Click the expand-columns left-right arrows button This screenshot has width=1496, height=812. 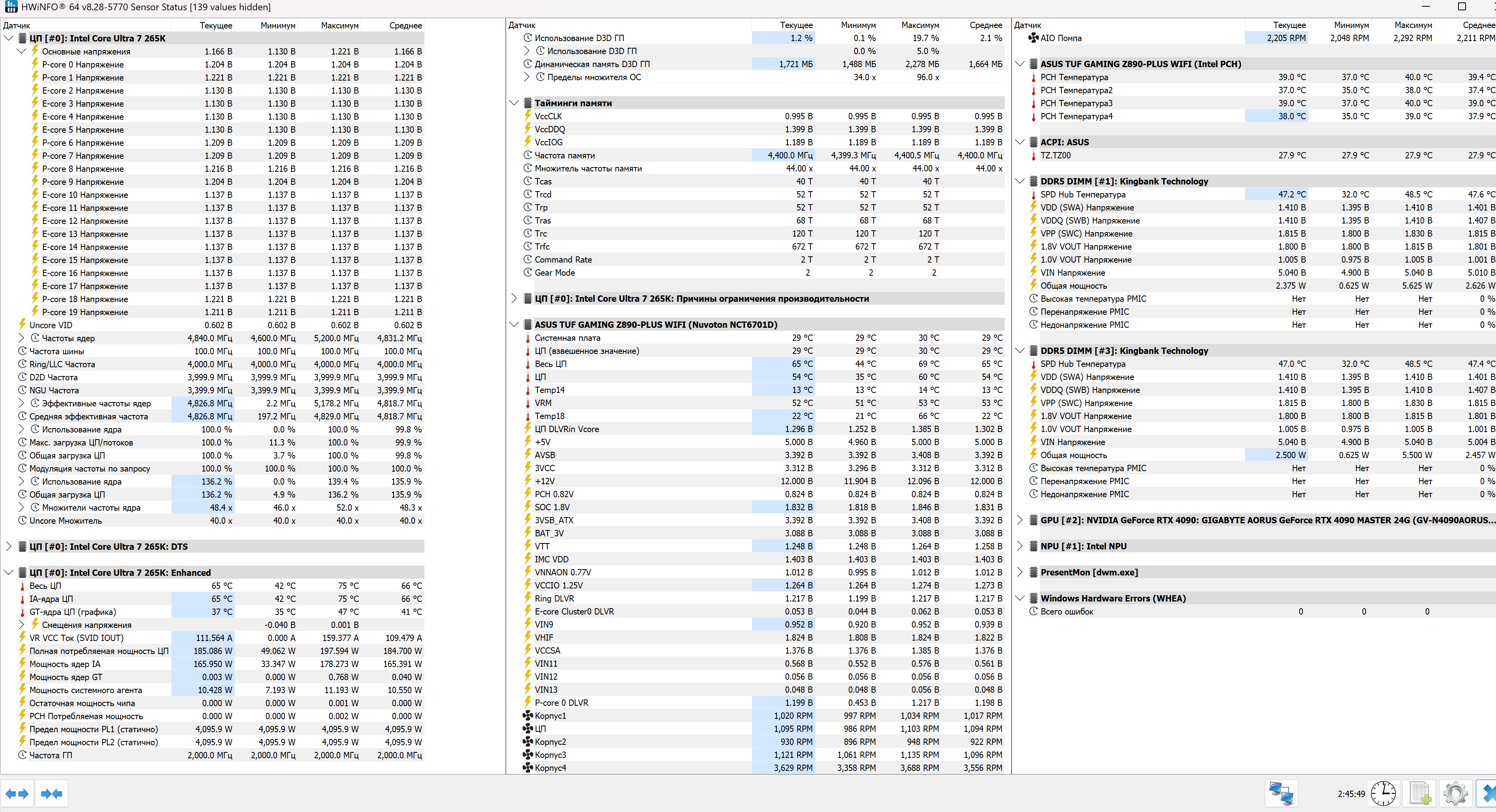(17, 793)
